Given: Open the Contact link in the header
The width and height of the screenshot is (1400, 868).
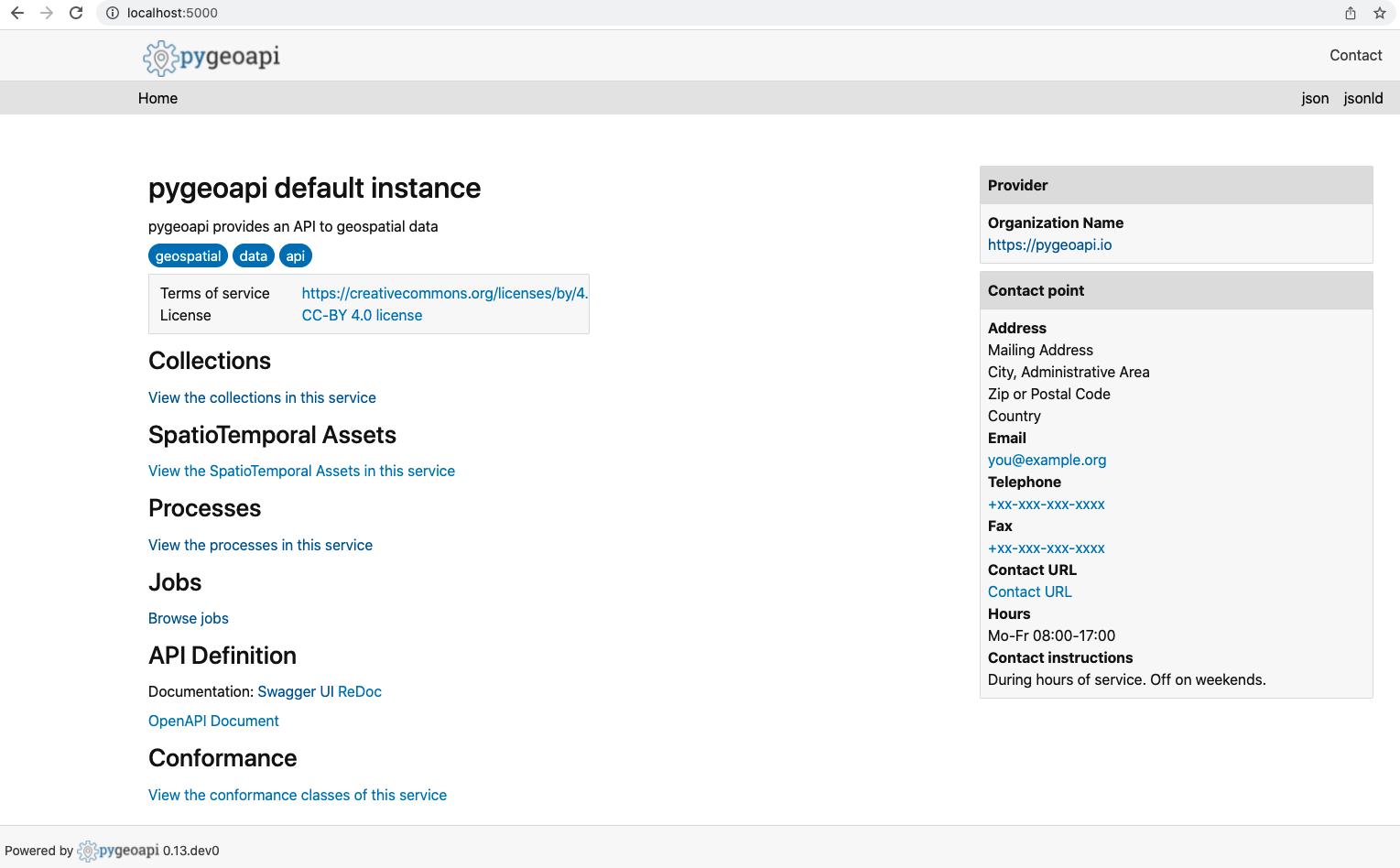Looking at the screenshot, I should (1356, 55).
